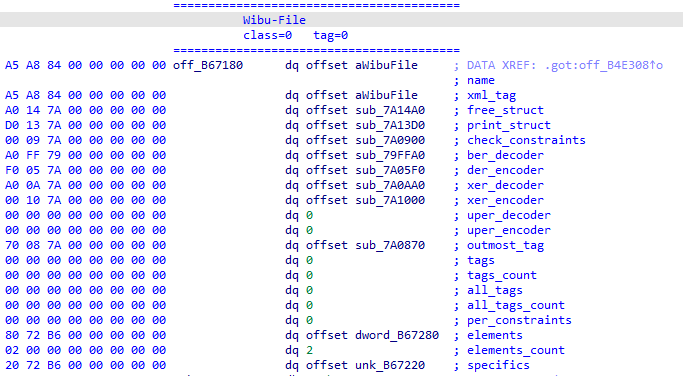
Task: Select the specifics comment
Action: (498, 365)
